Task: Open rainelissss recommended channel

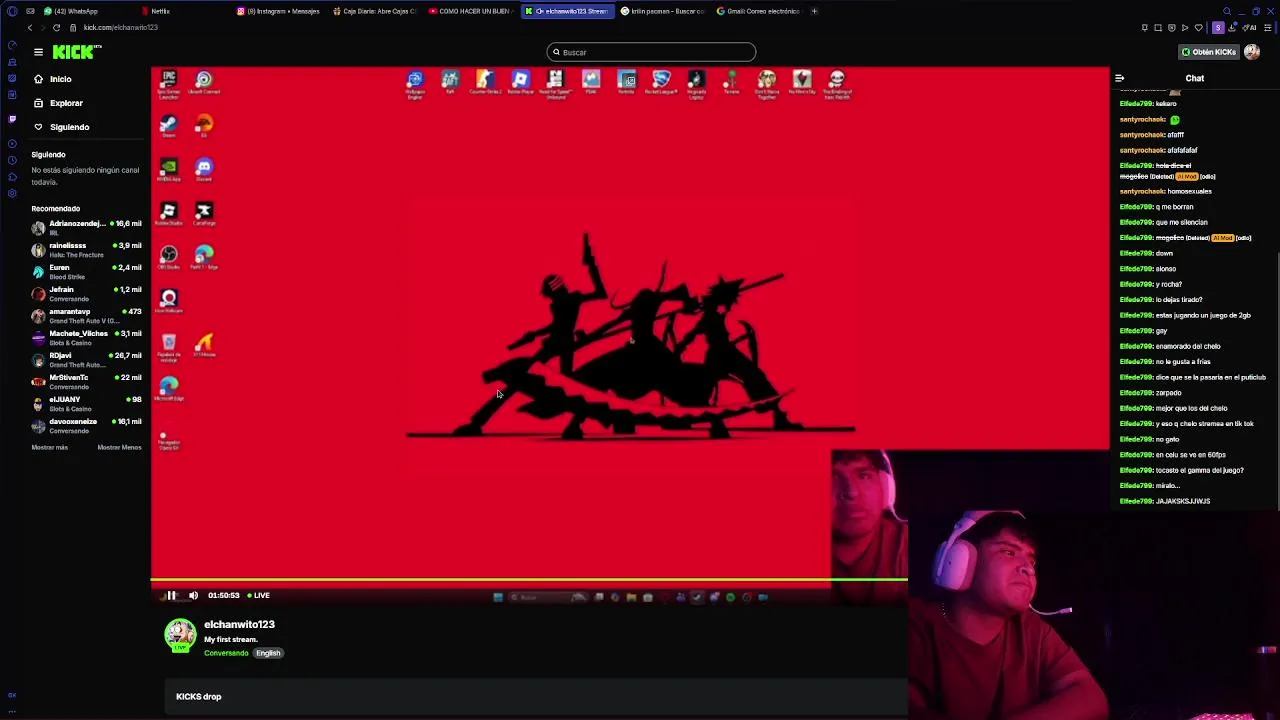Action: pyautogui.click(x=86, y=250)
